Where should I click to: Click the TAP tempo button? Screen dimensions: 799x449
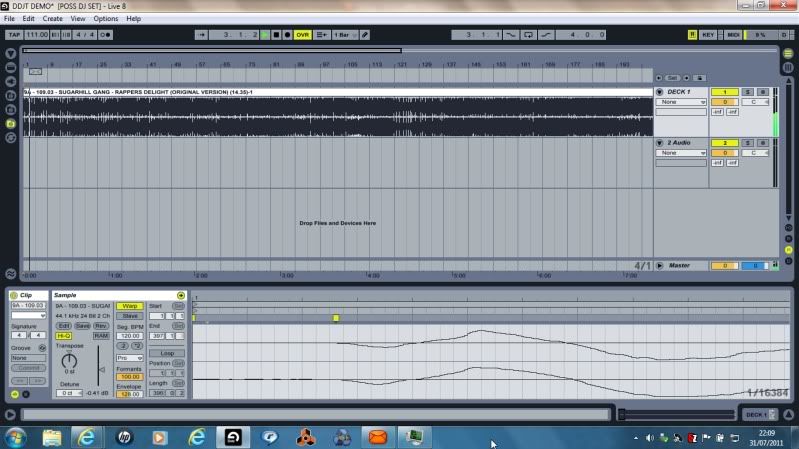[13, 34]
